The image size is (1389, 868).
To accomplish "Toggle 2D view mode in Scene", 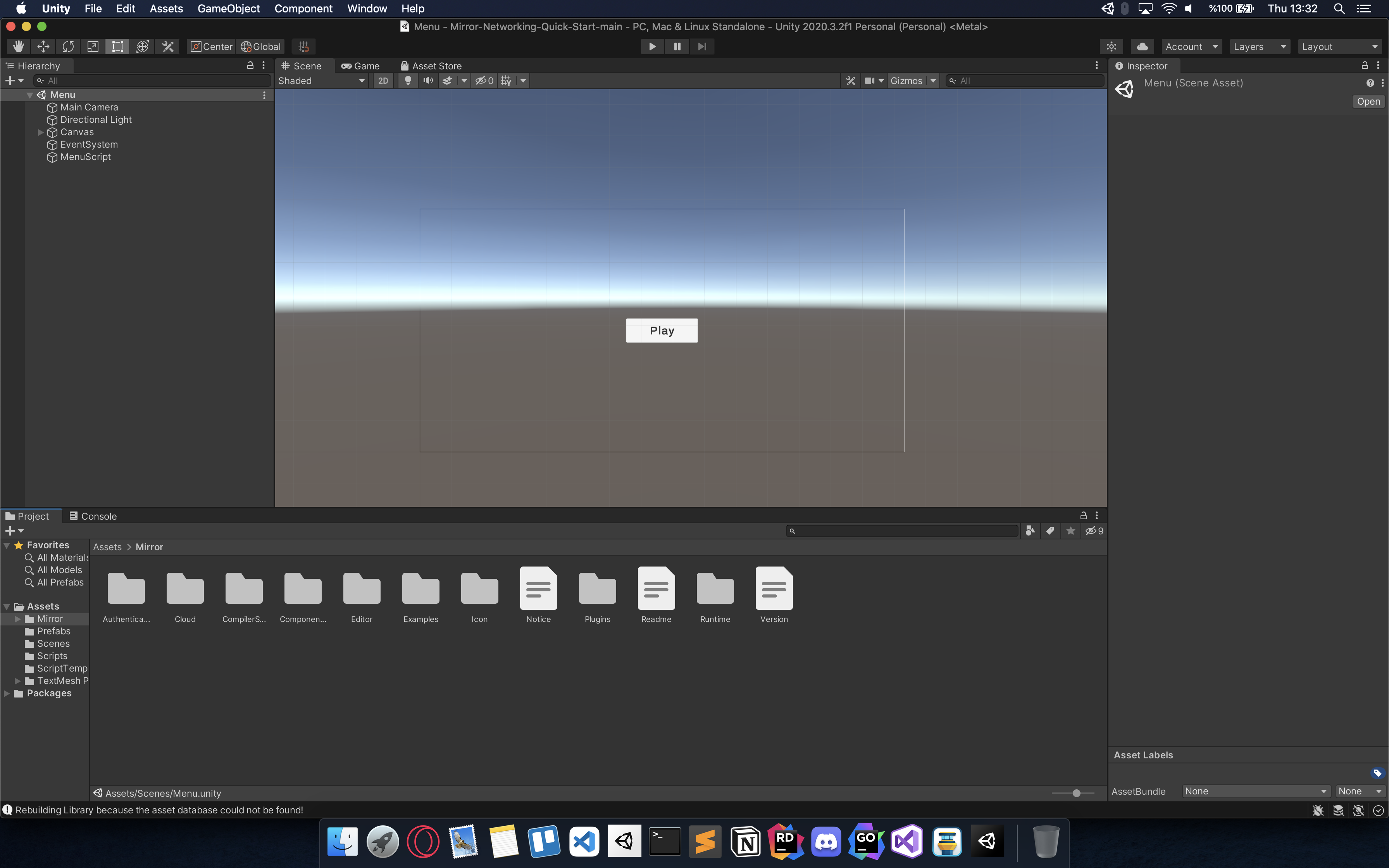I will (x=383, y=81).
